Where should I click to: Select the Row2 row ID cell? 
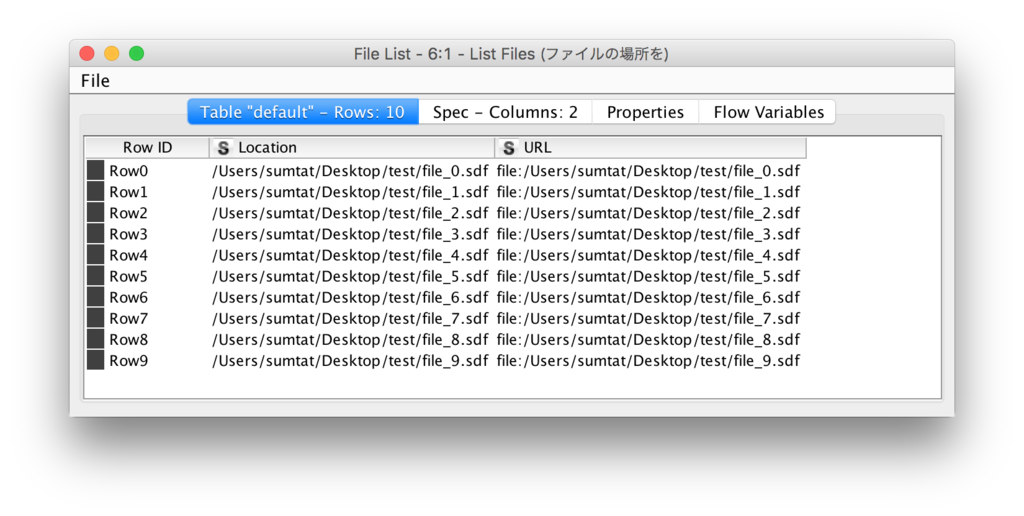tap(148, 212)
